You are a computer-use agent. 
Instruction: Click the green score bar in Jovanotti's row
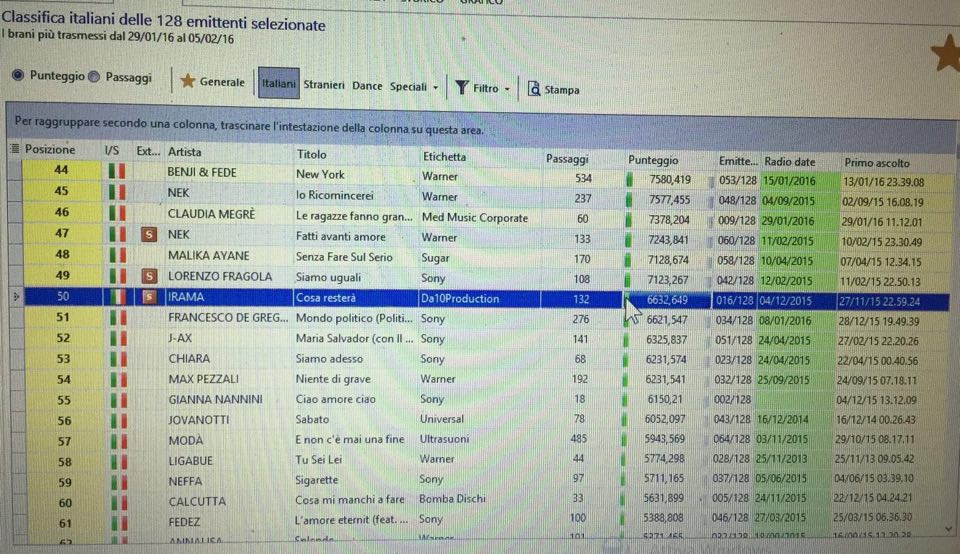(629, 420)
